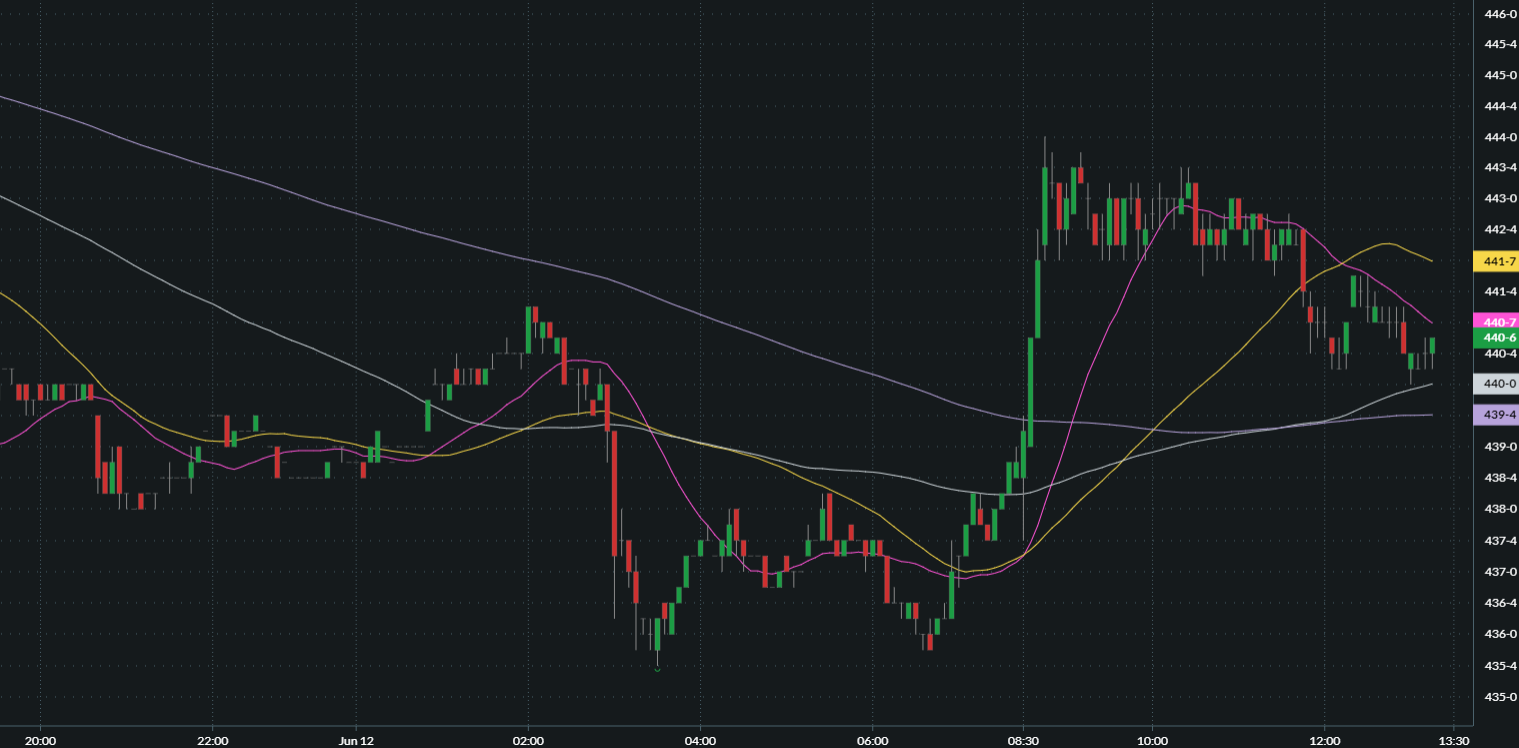Click the purple 439-4 moving average price tag

click(1497, 415)
